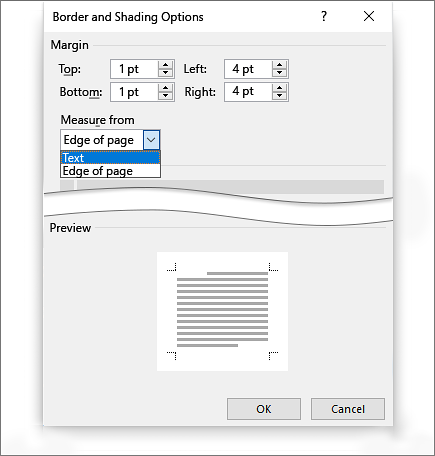Click the Right margin value field

(x=249, y=92)
